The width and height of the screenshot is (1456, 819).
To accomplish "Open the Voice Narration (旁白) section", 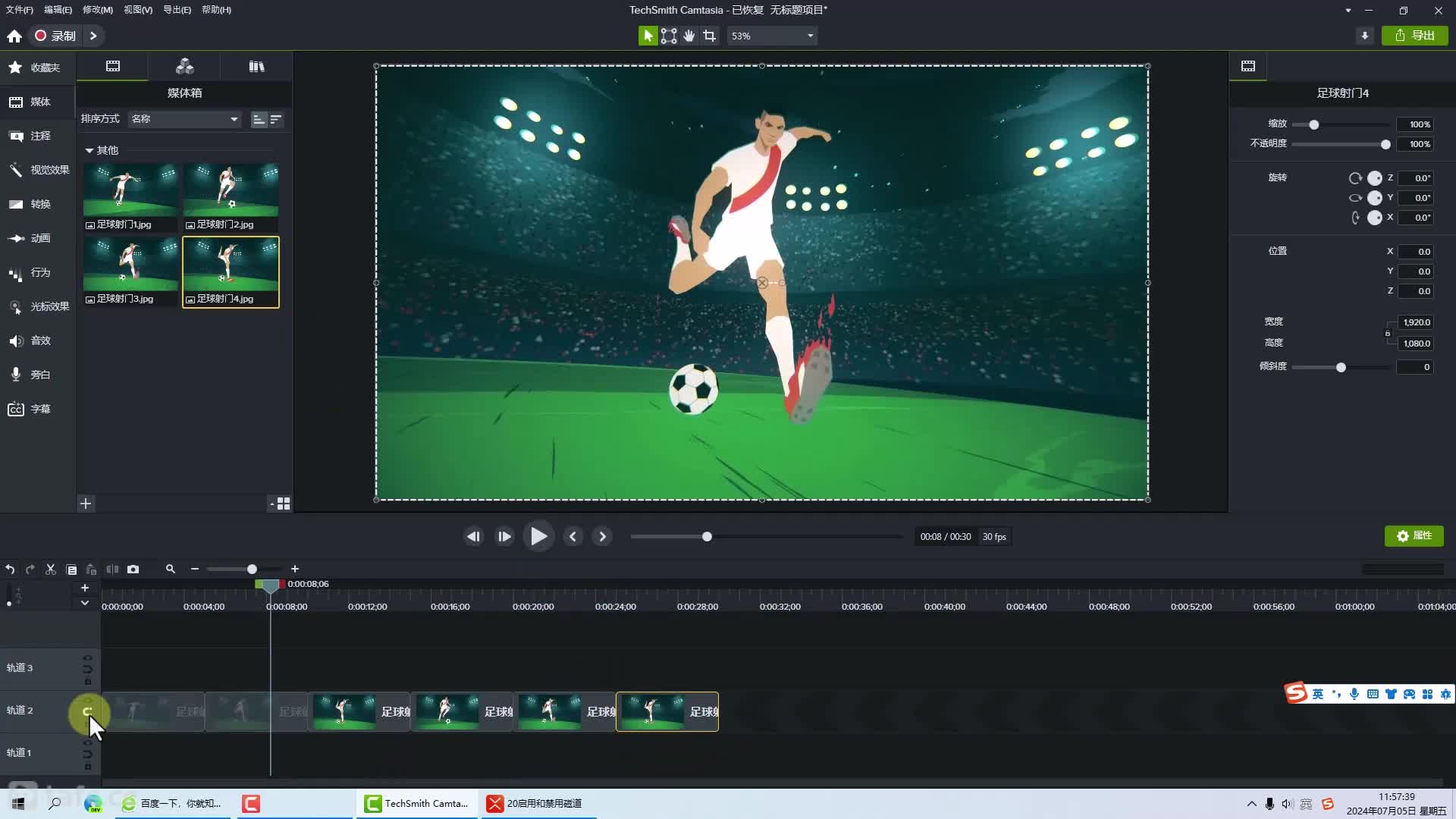I will coord(38,375).
